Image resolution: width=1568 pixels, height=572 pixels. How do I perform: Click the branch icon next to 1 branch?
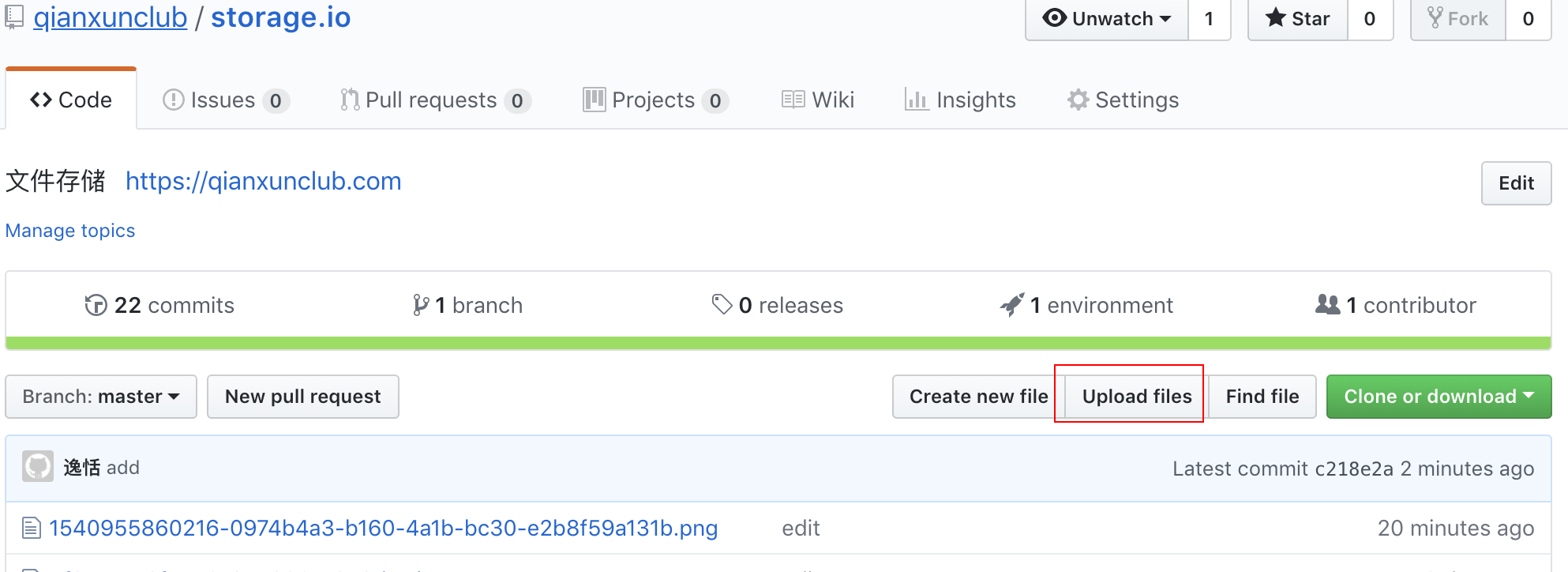click(421, 305)
